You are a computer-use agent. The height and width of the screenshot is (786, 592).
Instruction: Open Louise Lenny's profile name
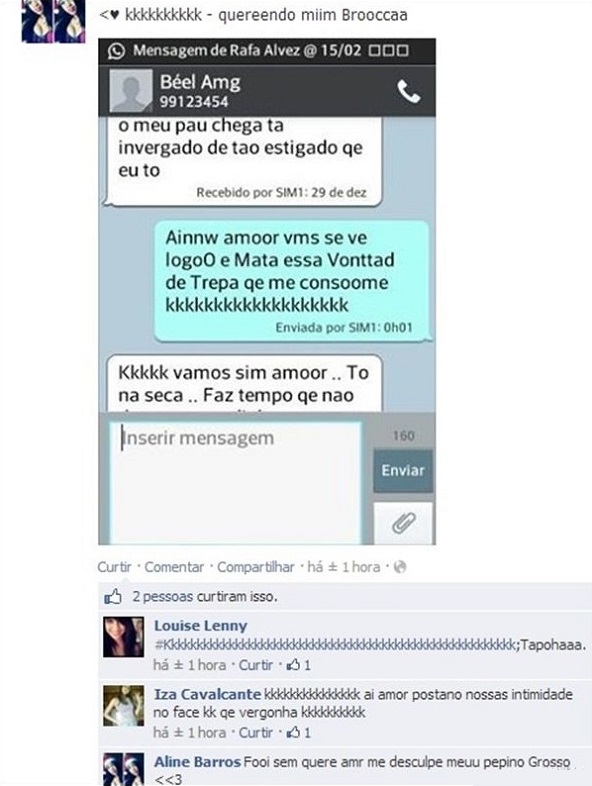[201, 626]
